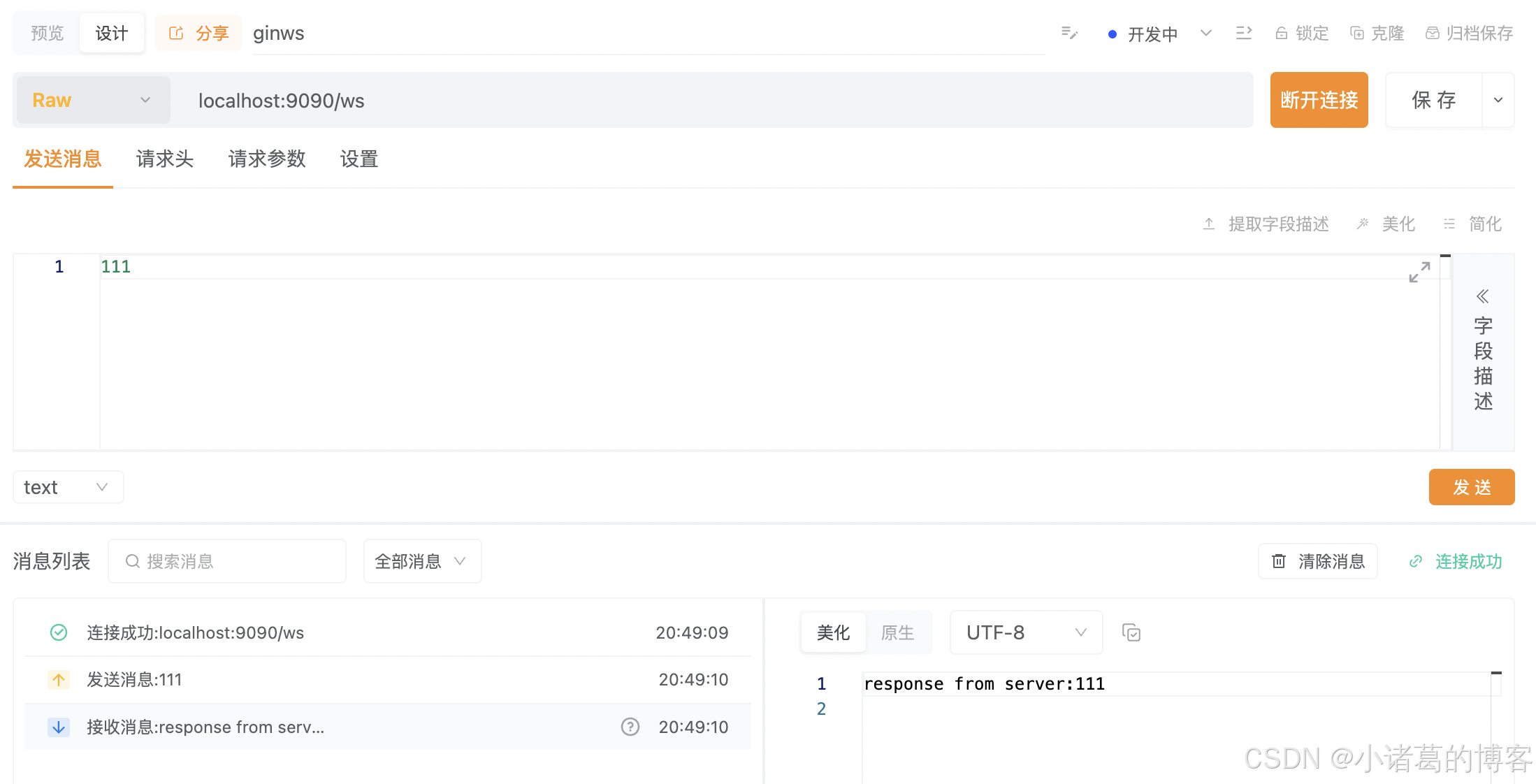Viewport: 1536px width, 784px height.
Task: Switch to the 预览 tab
Action: [46, 32]
